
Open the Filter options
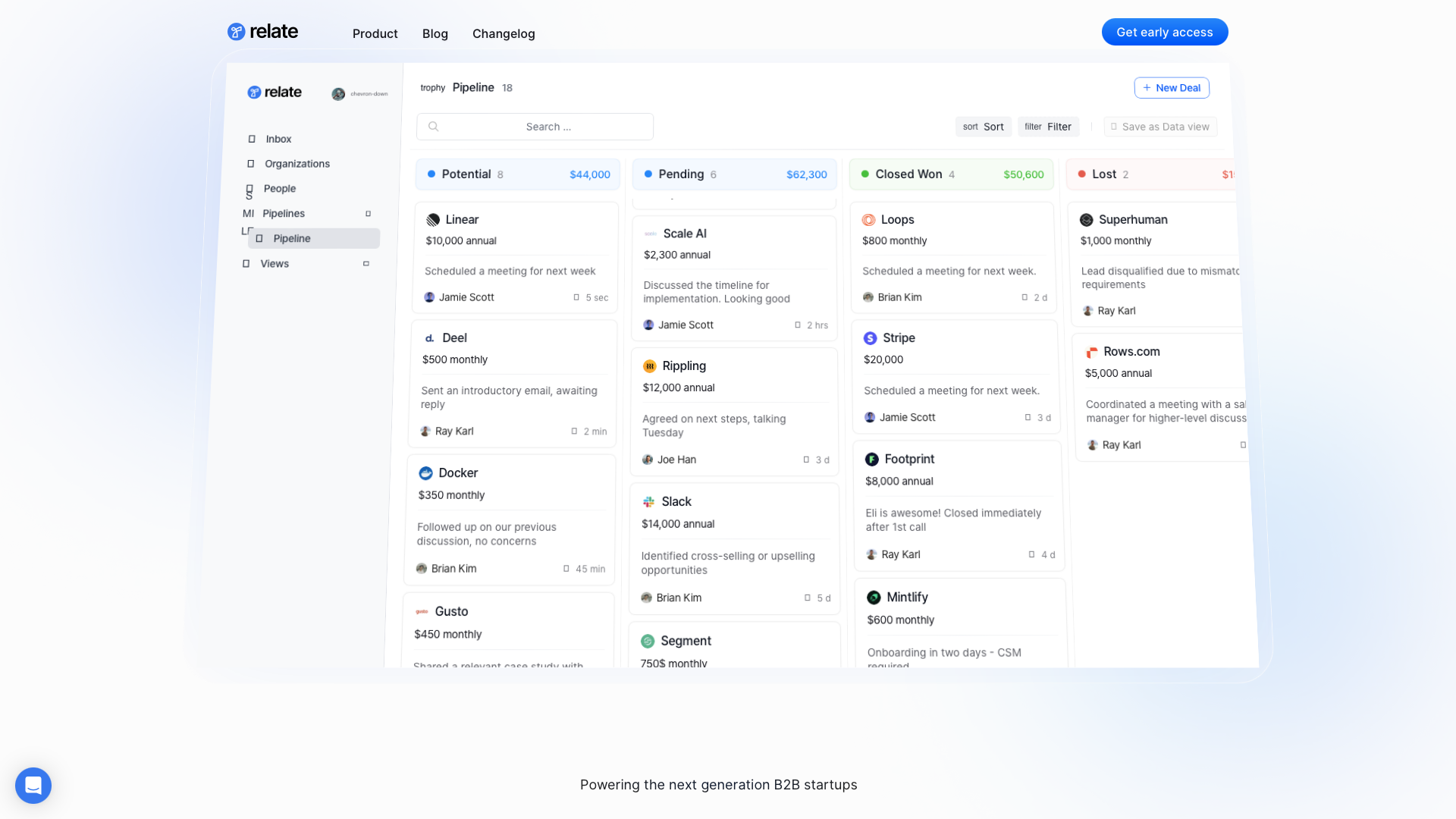[1048, 127]
